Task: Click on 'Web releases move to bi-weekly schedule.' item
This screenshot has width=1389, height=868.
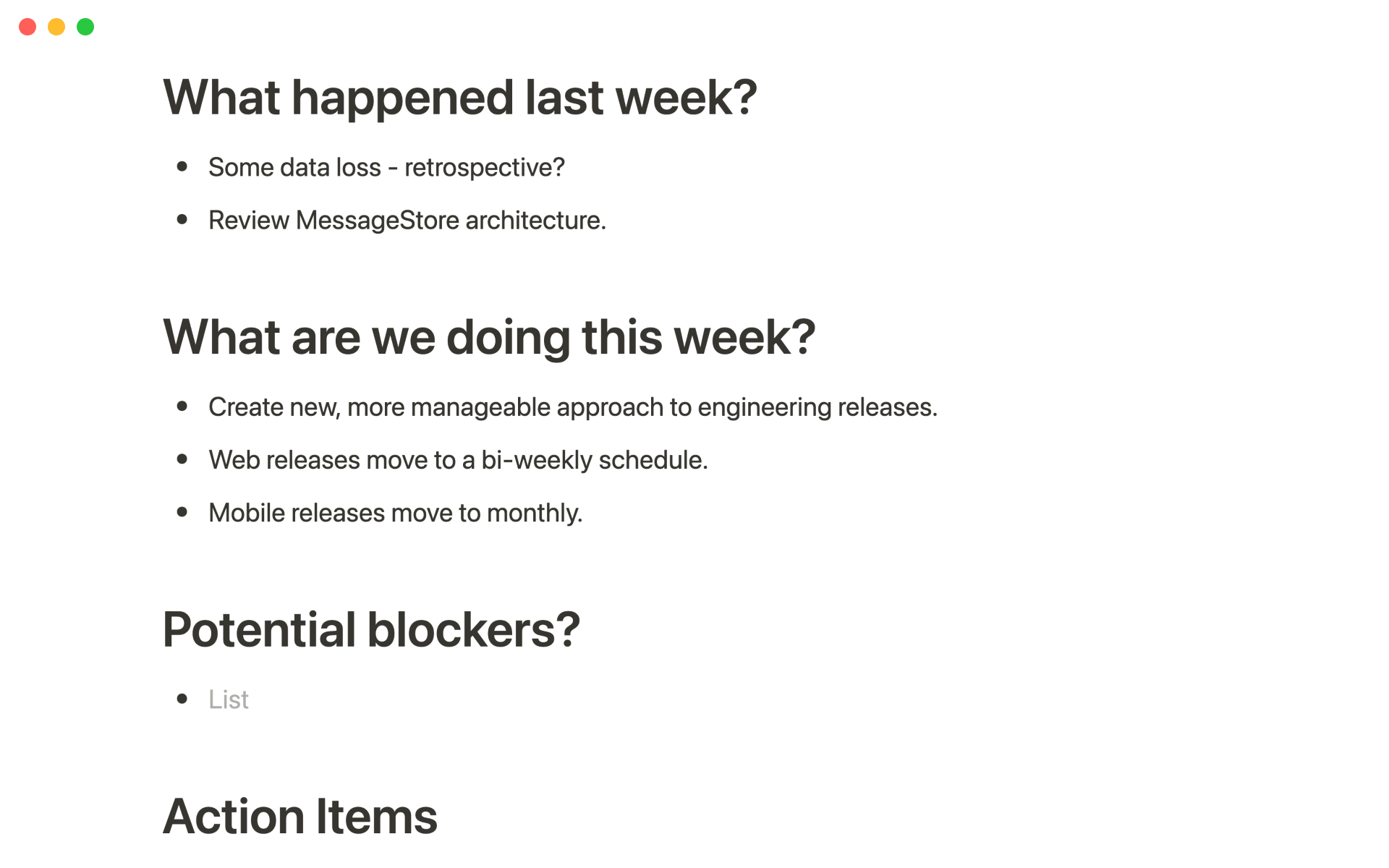Action: coord(459,459)
